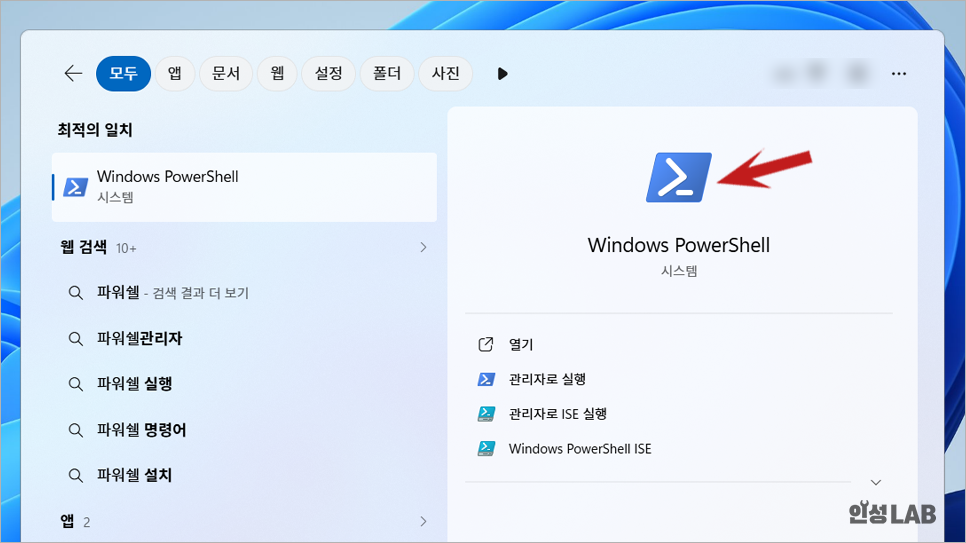This screenshot has height=543, width=966.
Task: Click the Windows PowerShell title in preview pane
Action: 679,245
